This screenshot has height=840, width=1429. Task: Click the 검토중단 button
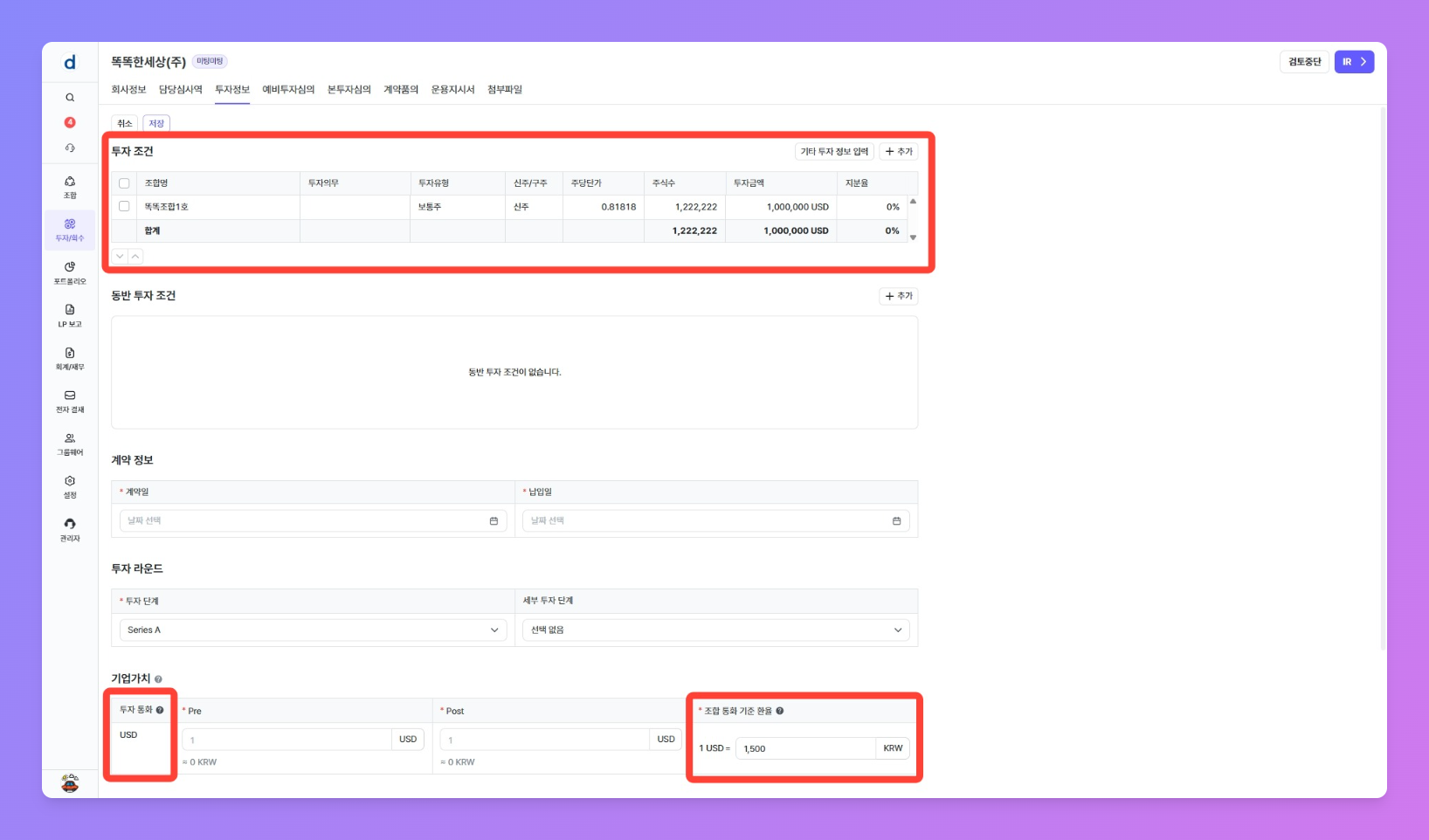coord(1305,62)
